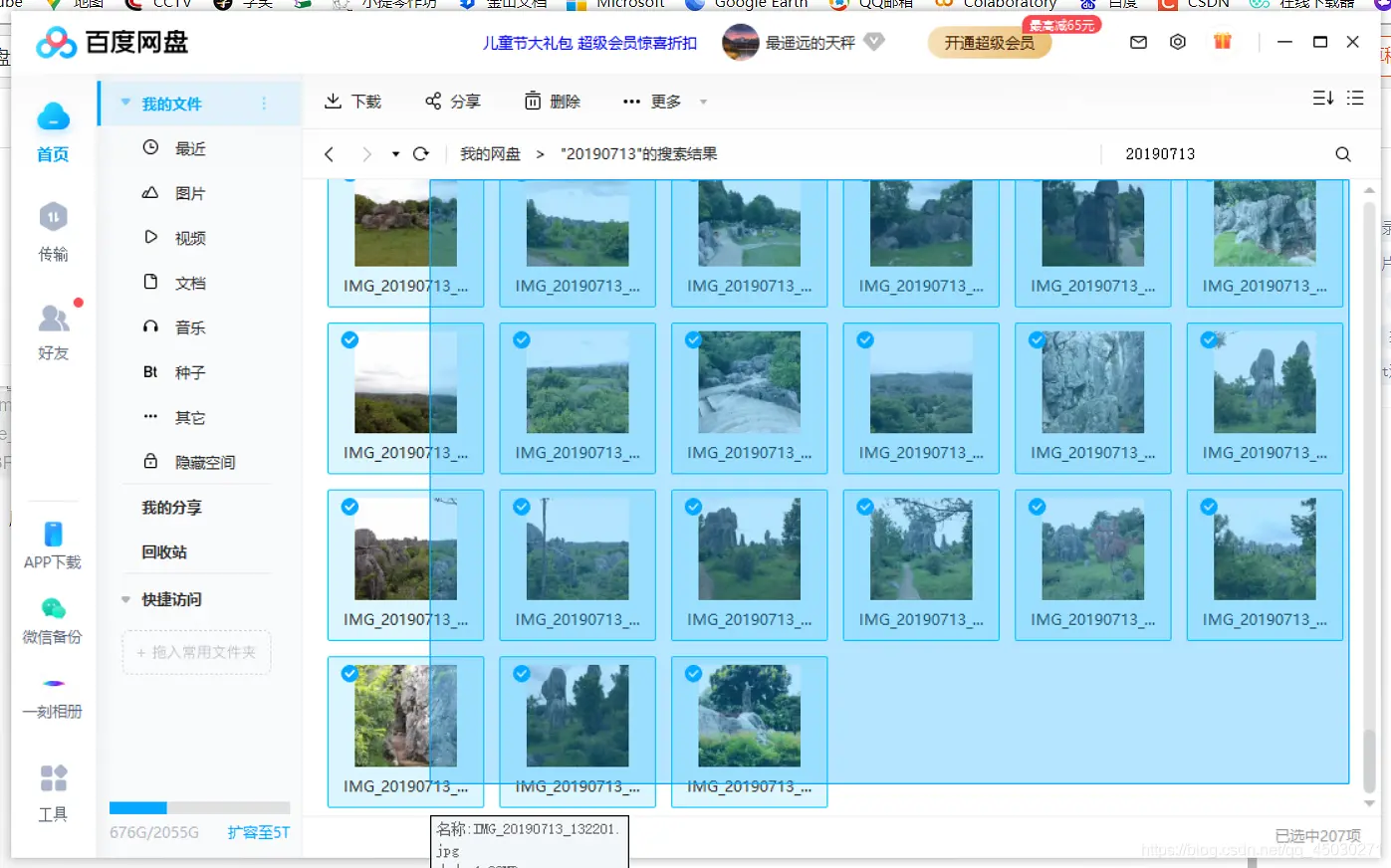Viewport: 1391px width, 868px height.
Task: Click the 分享 (share) toolbar icon
Action: [x=453, y=100]
